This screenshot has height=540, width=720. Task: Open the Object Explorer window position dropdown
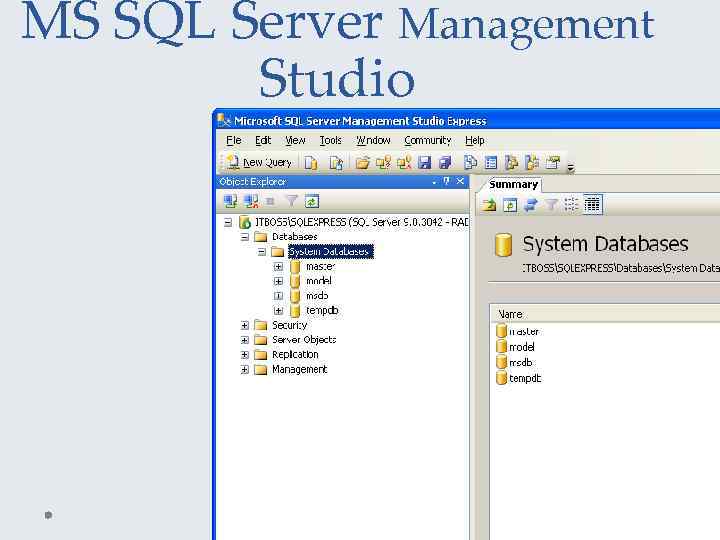434,182
